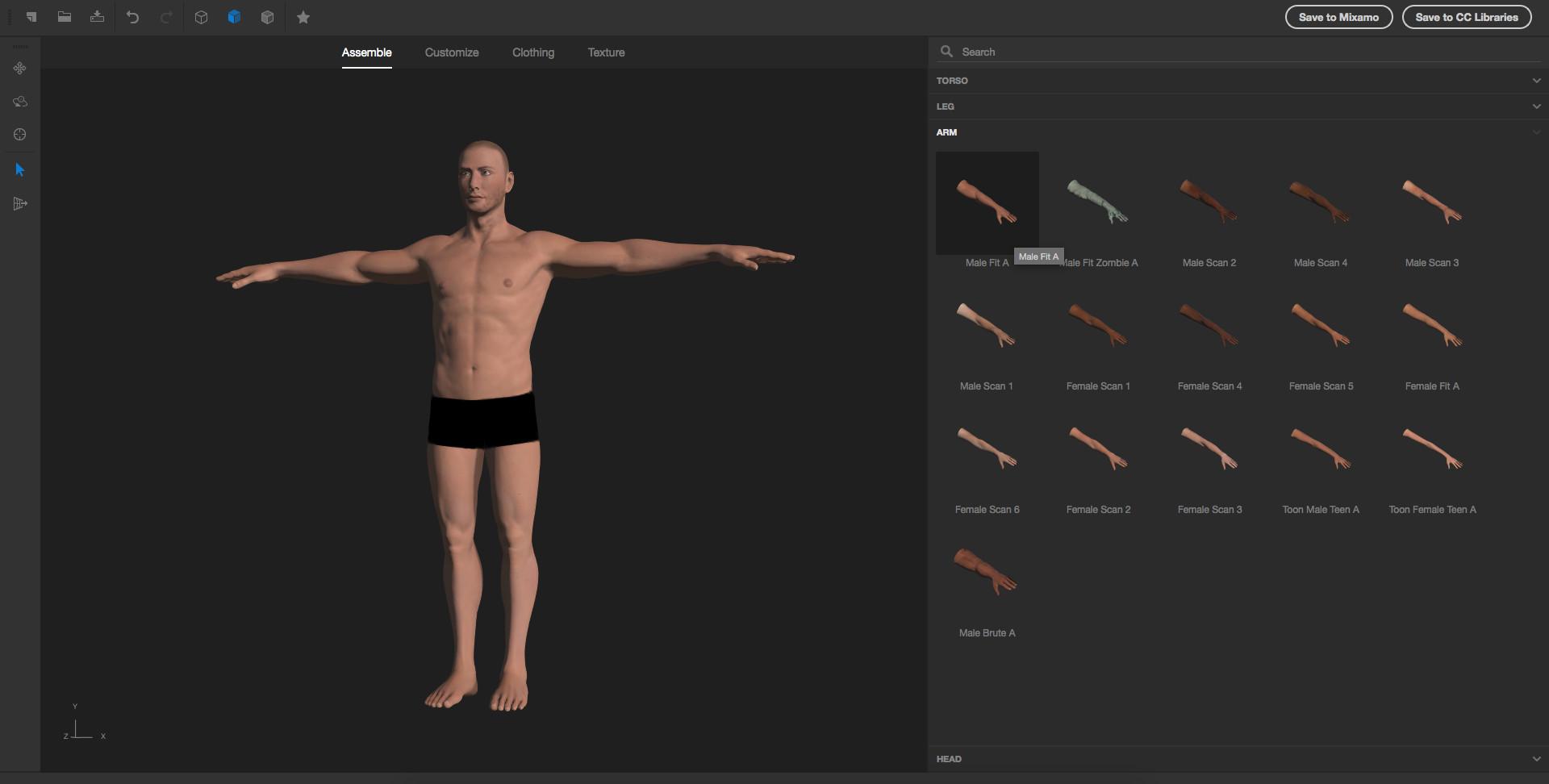Choose the Toon Female Teen A arm
Image resolution: width=1549 pixels, height=784 pixels.
[x=1432, y=450]
